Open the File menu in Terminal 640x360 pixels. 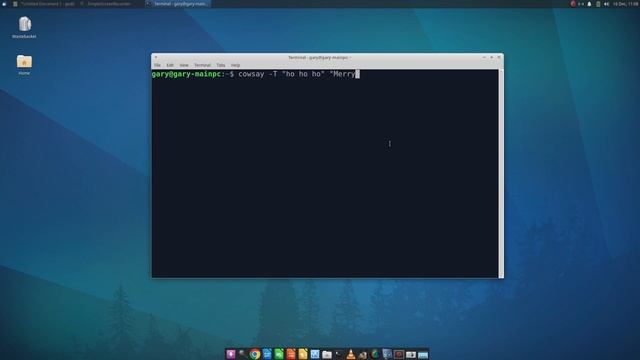(x=157, y=65)
